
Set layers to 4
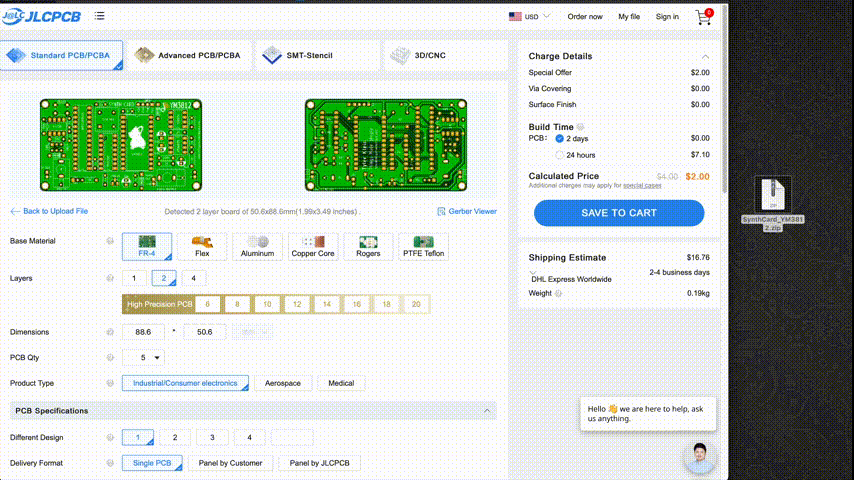point(193,278)
